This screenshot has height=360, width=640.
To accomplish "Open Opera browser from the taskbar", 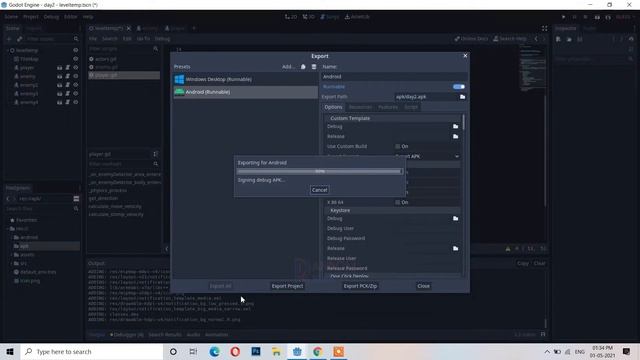I will coord(235,351).
